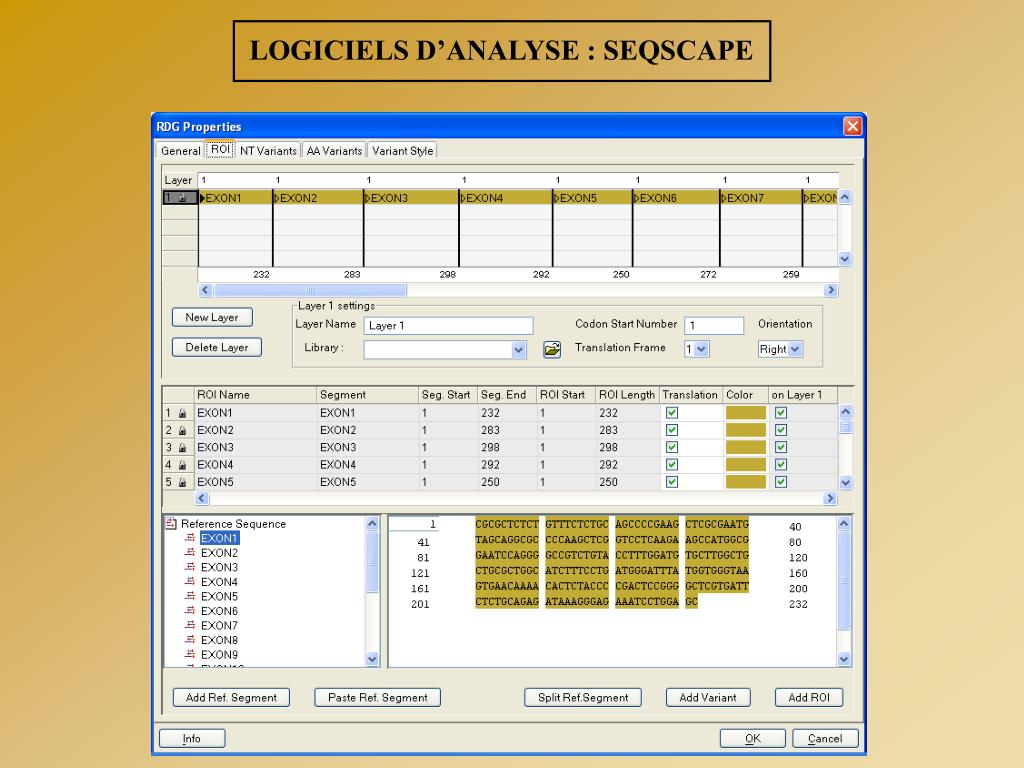The height and width of the screenshot is (768, 1024).
Task: Select EXON1 in Reference Sequence tree
Action: click(219, 538)
